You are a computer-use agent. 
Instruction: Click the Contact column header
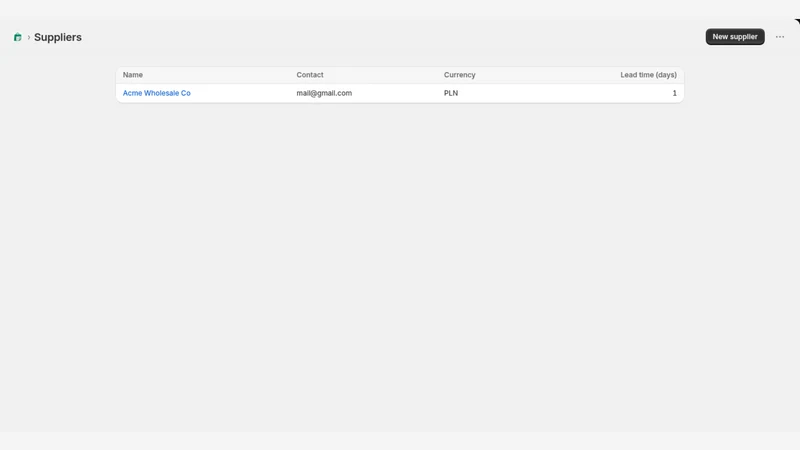(x=310, y=75)
